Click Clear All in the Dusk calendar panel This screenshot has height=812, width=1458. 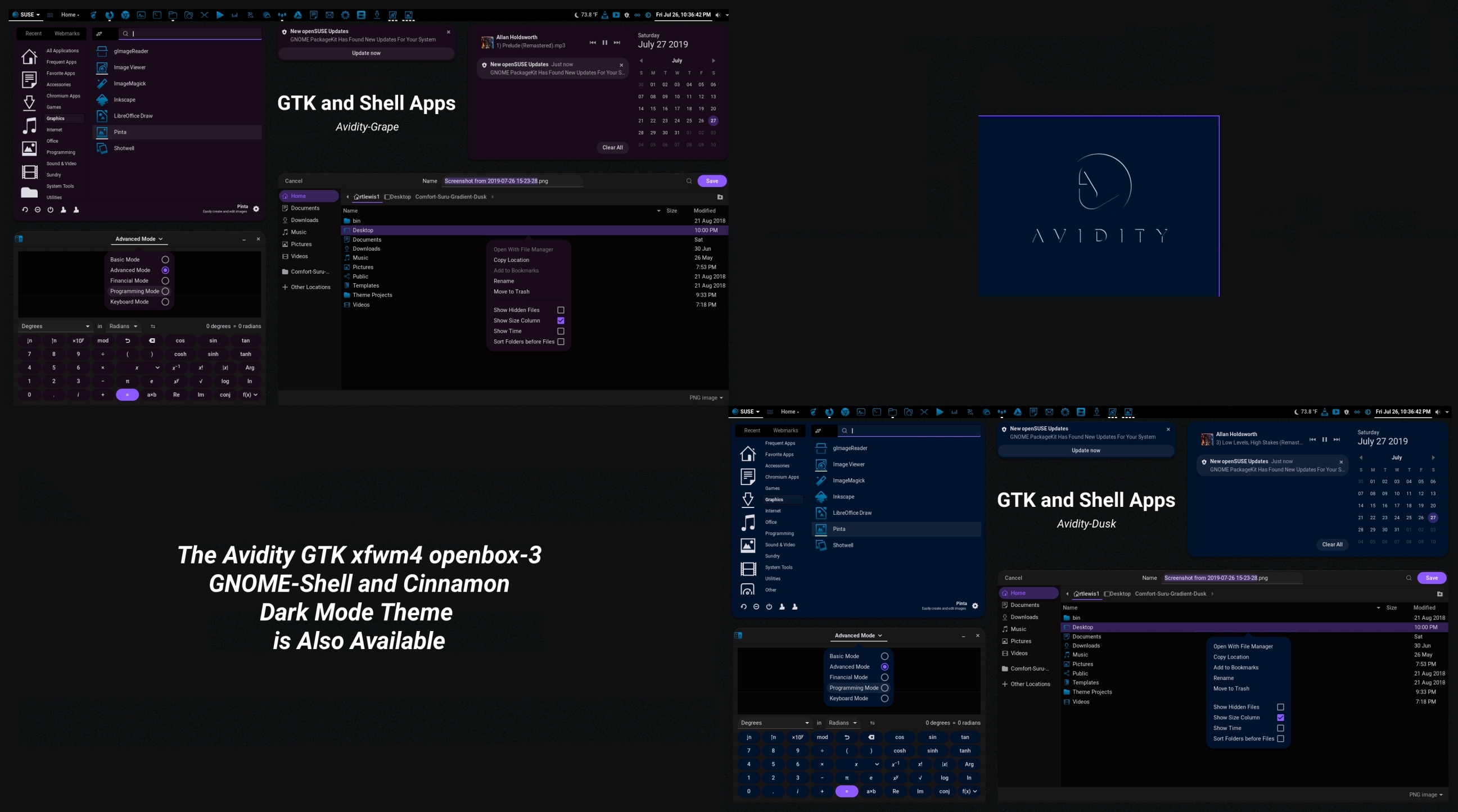[1333, 545]
